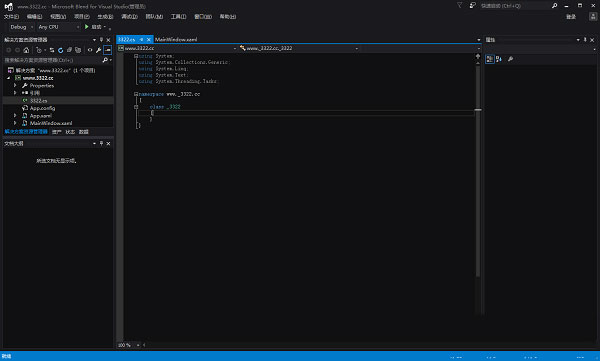
Task: Expand the MainWindow.xaml tree node
Action: (15, 123)
